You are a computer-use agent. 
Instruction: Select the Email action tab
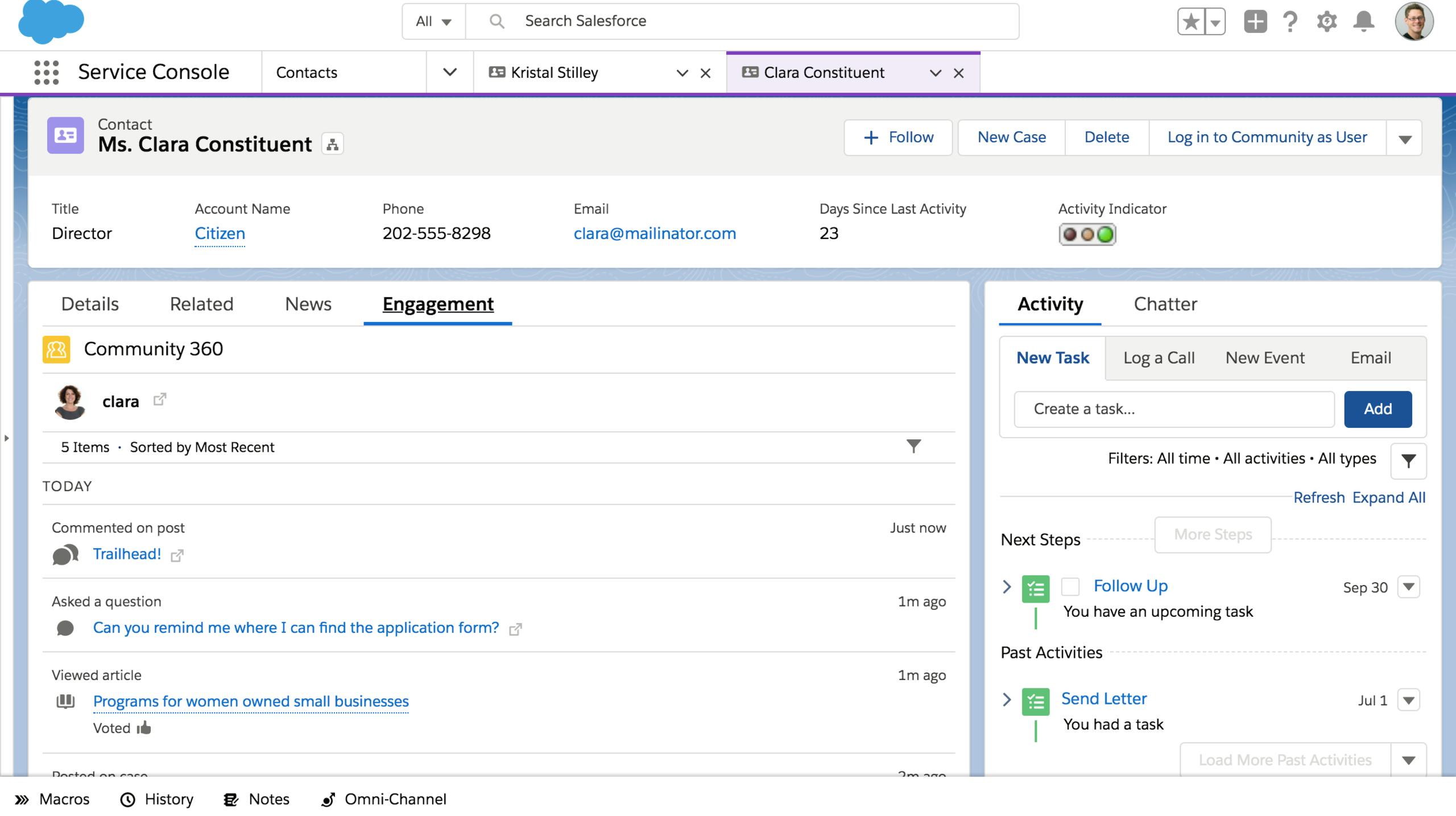(1371, 358)
